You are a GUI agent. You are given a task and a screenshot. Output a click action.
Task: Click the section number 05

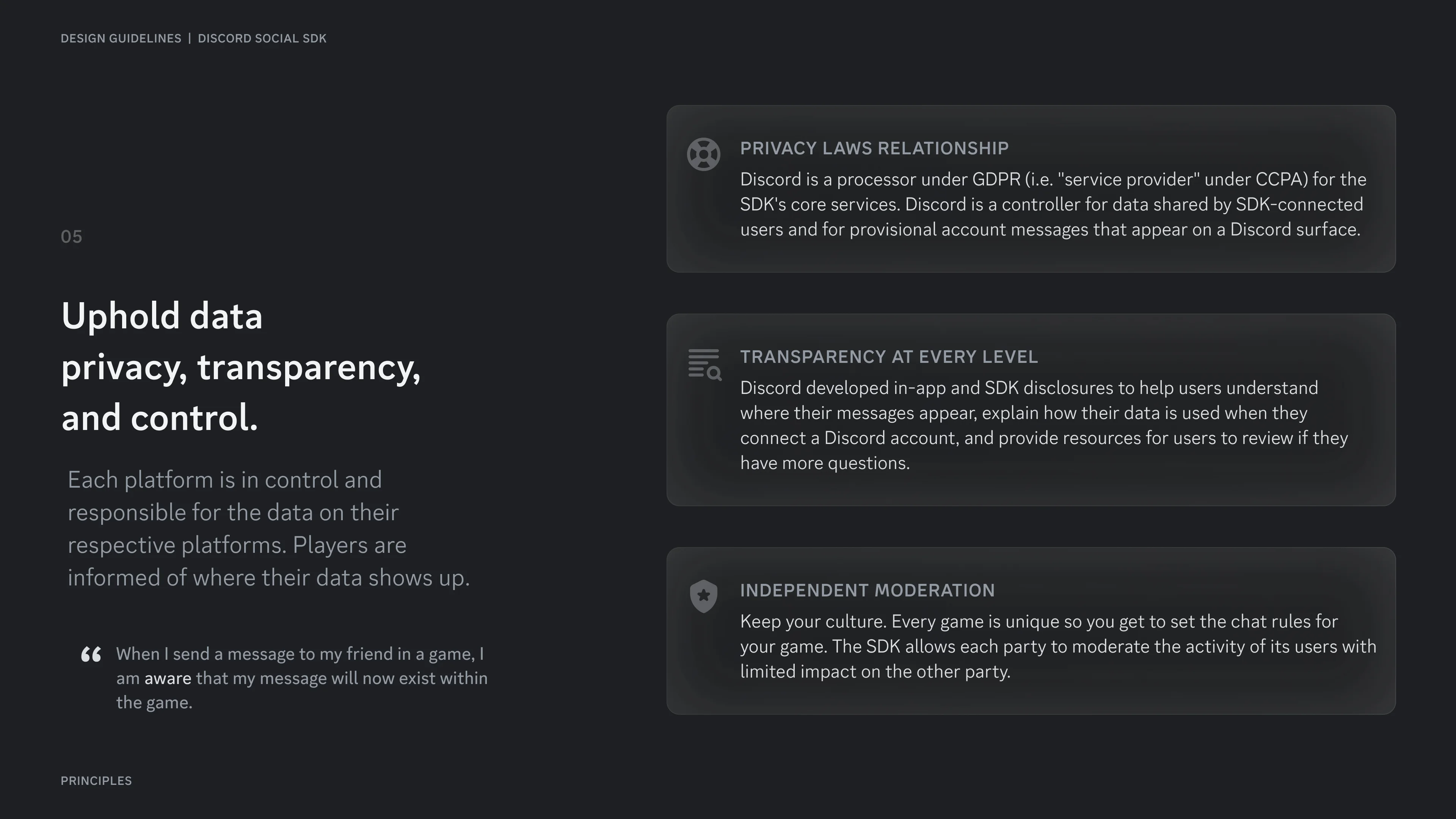point(71,237)
